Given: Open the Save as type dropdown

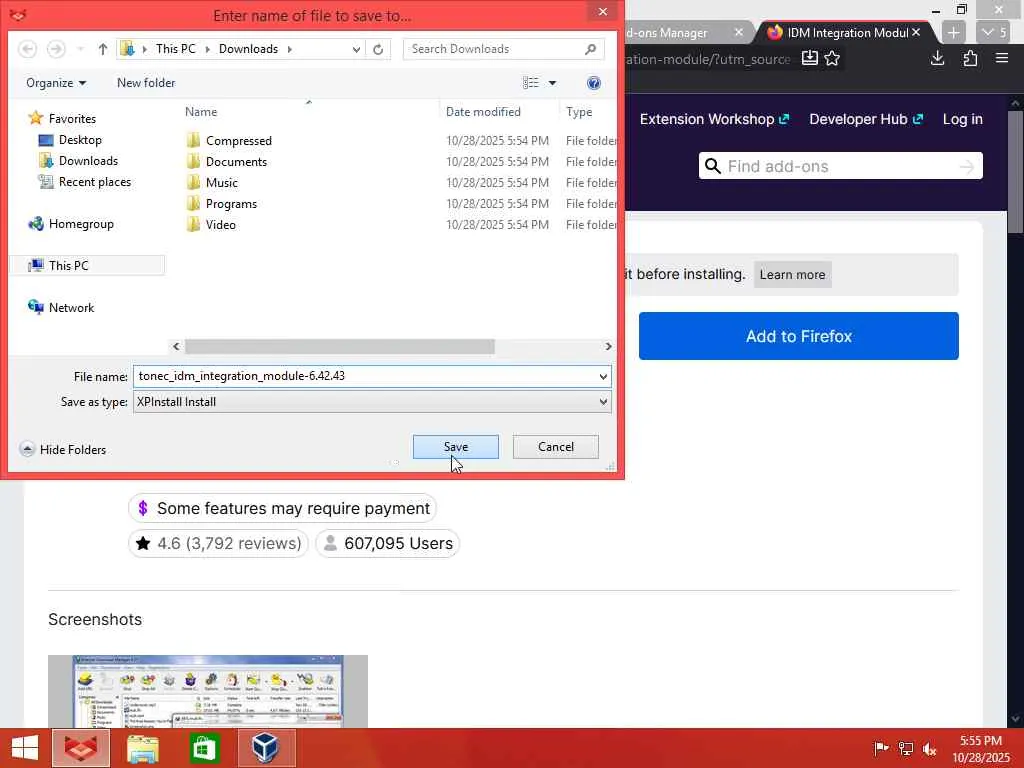Looking at the screenshot, I should (x=372, y=402).
